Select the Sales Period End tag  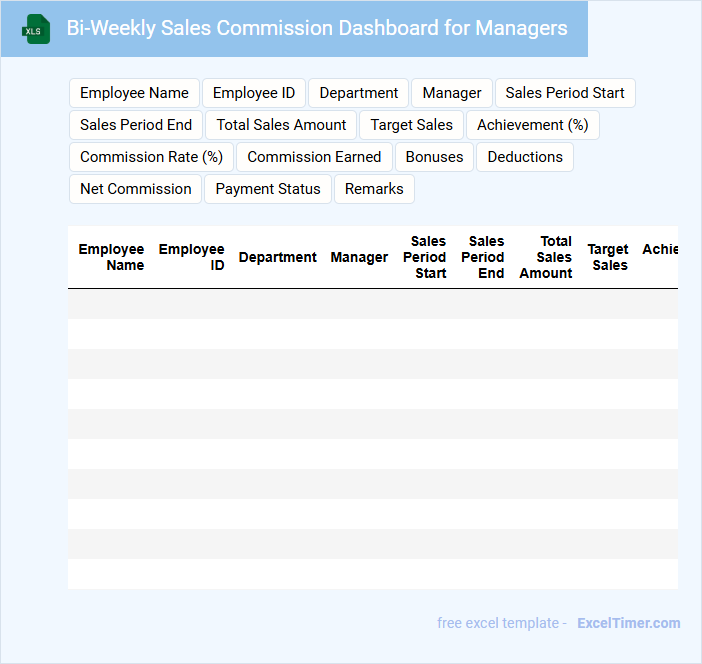pos(136,125)
